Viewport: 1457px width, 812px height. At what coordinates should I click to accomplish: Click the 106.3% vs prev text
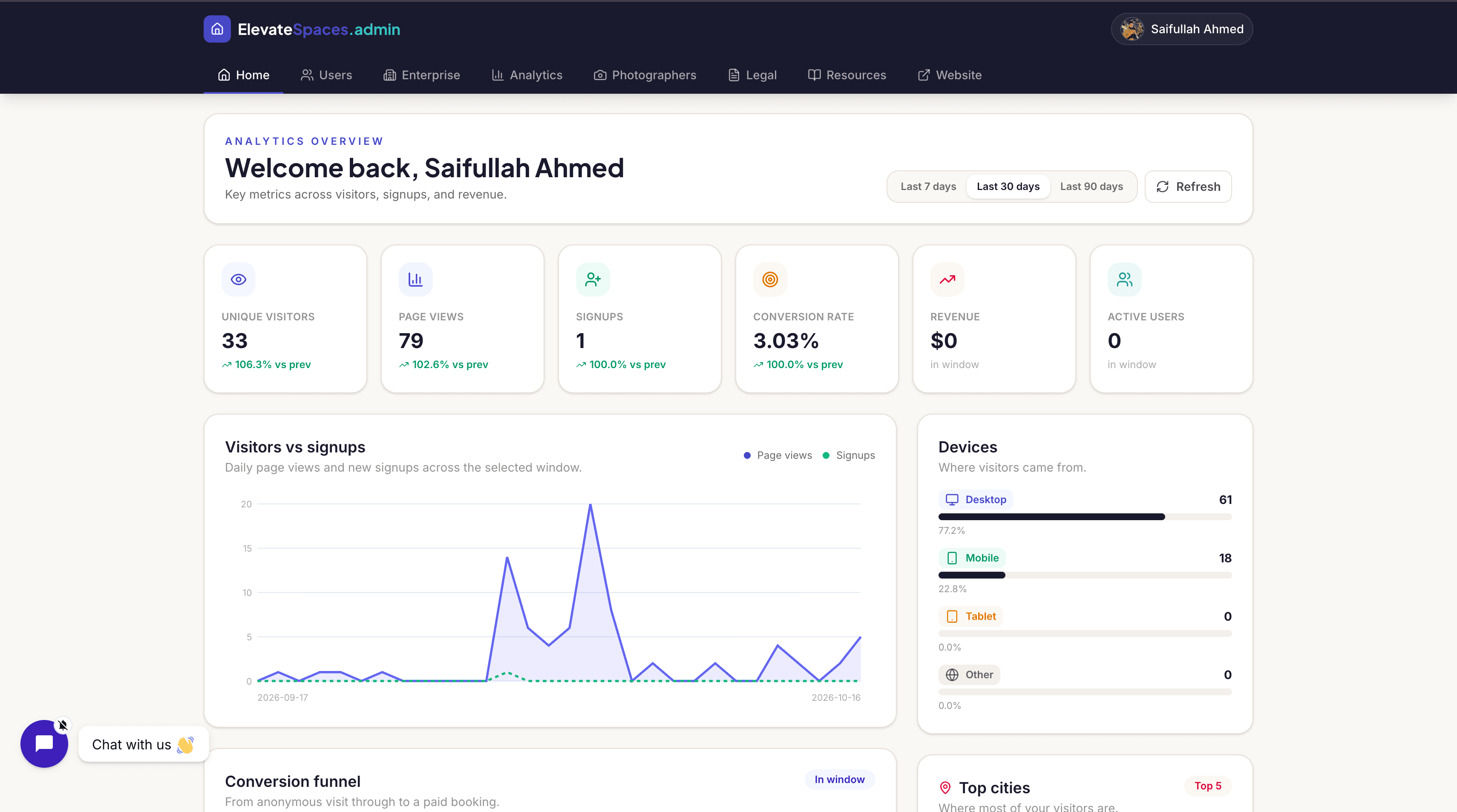[273, 365]
